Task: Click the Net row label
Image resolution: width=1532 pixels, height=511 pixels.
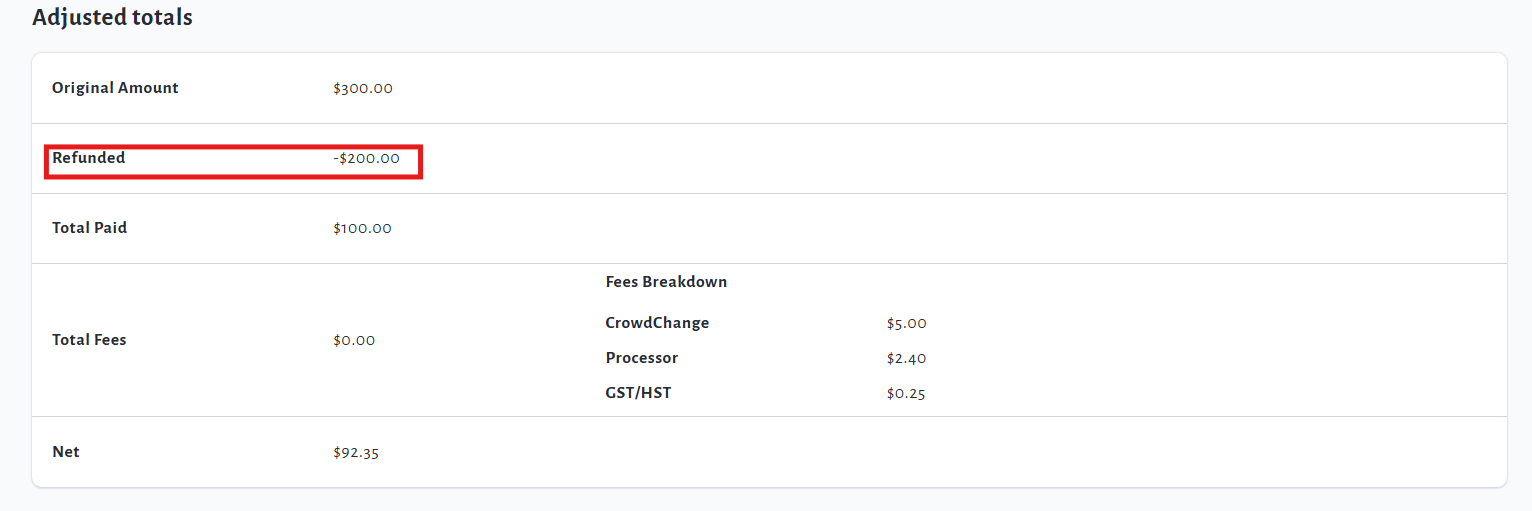Action: tap(66, 452)
